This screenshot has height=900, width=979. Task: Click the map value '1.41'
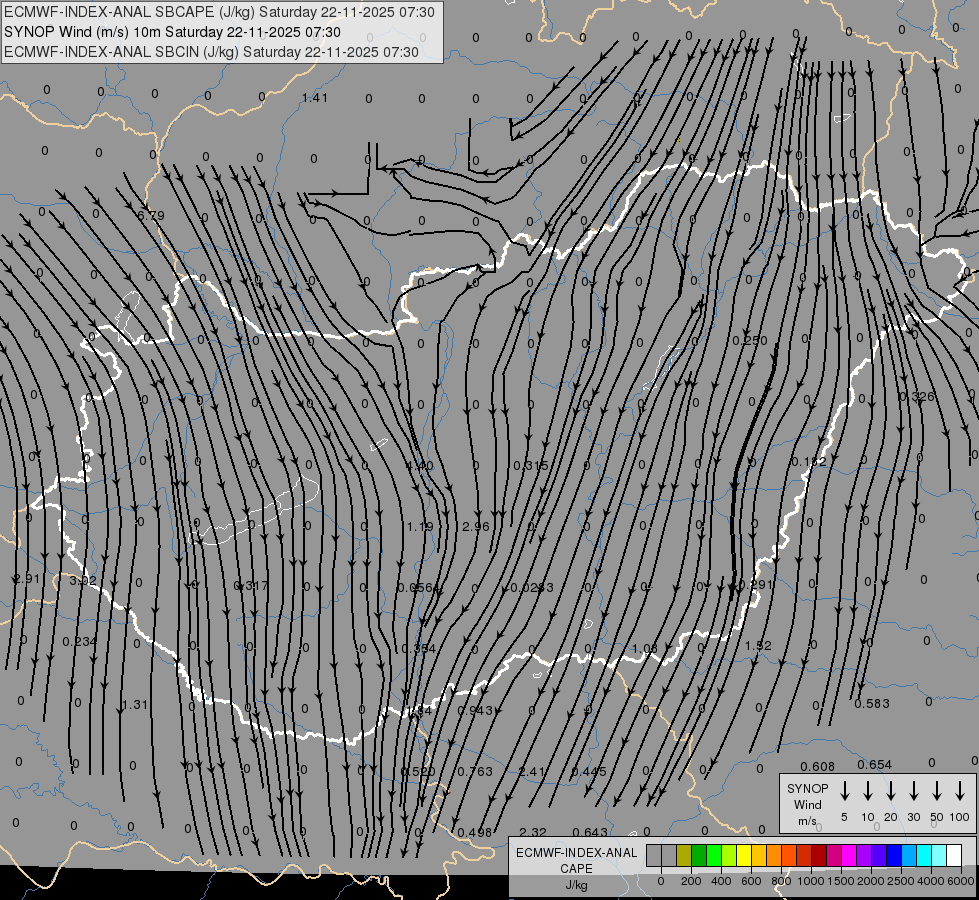click(x=315, y=97)
